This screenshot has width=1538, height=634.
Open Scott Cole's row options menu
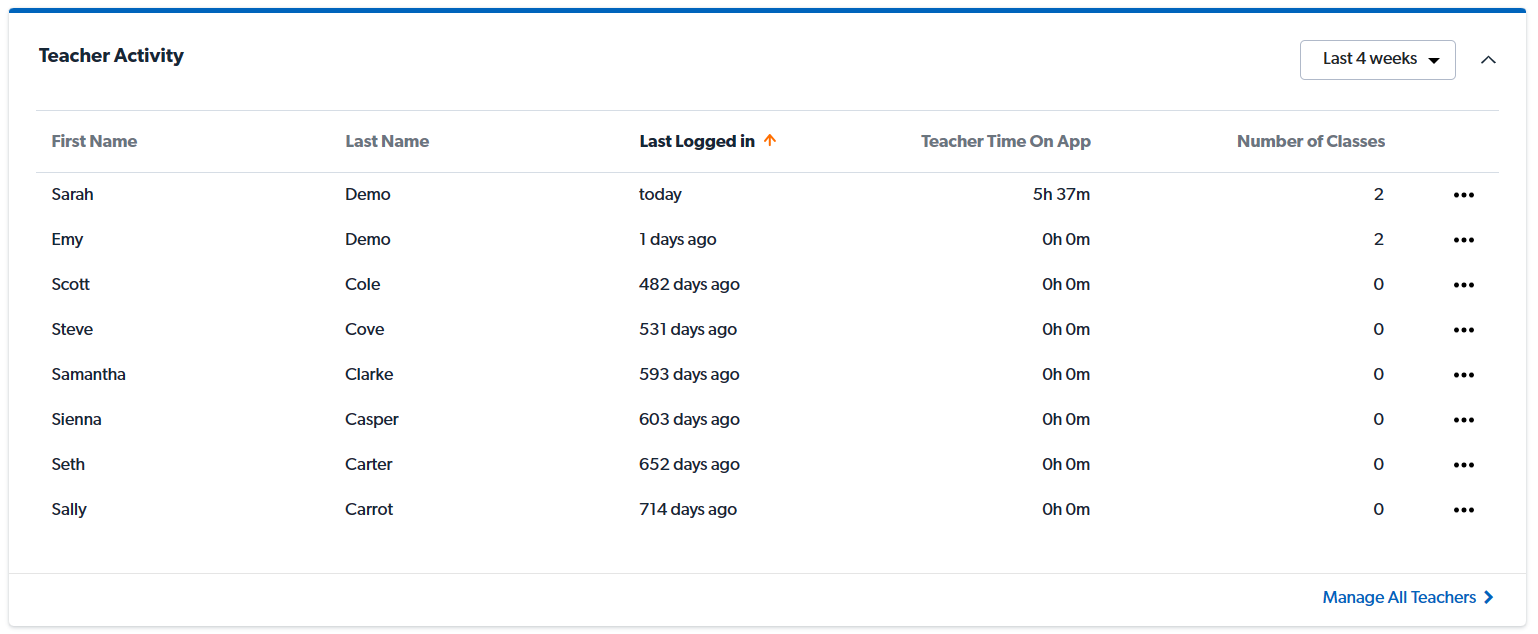coord(1464,284)
